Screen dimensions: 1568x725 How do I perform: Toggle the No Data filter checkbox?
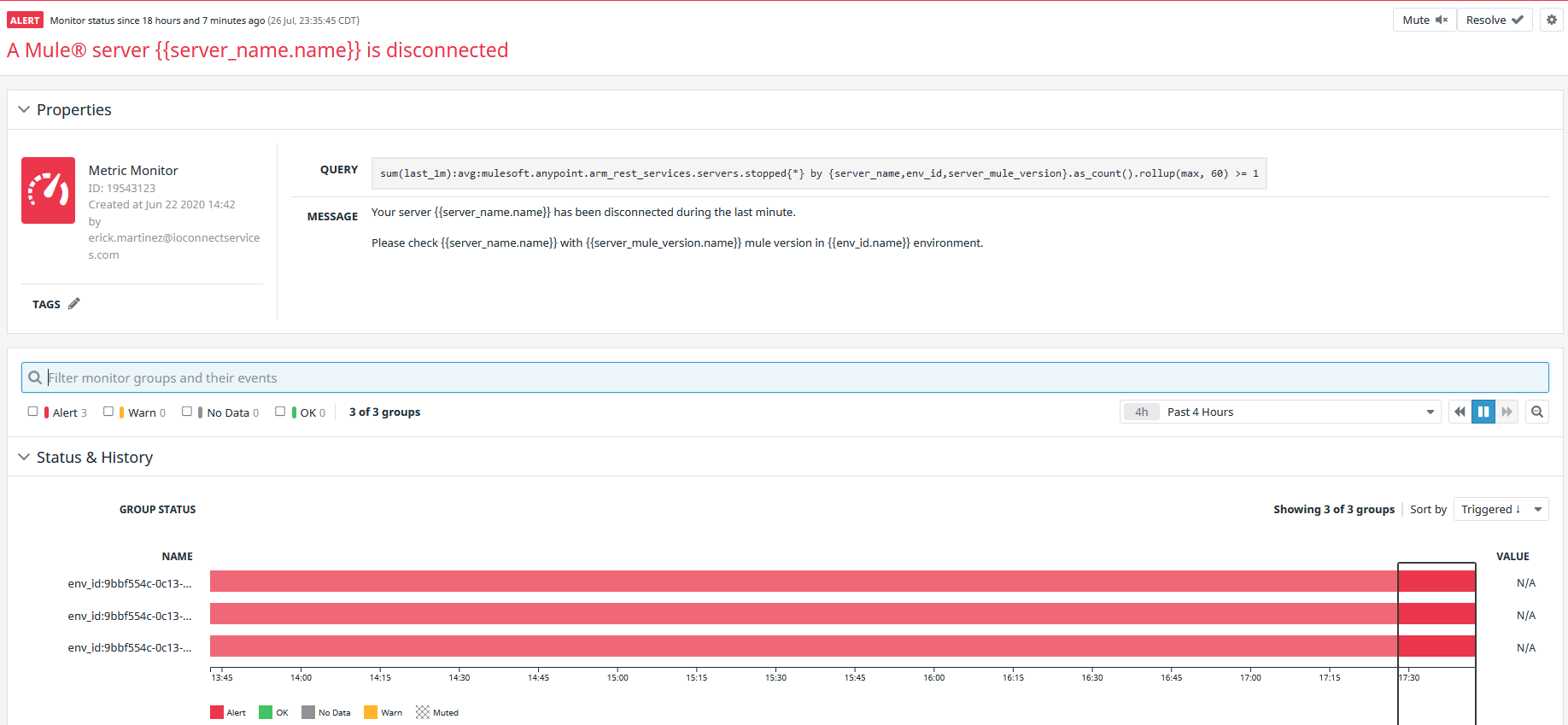[187, 412]
